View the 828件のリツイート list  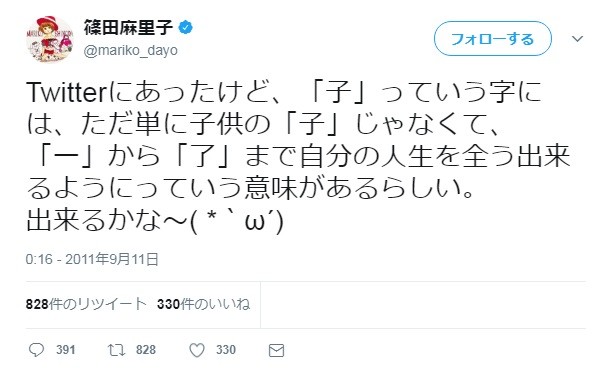[x=86, y=304]
